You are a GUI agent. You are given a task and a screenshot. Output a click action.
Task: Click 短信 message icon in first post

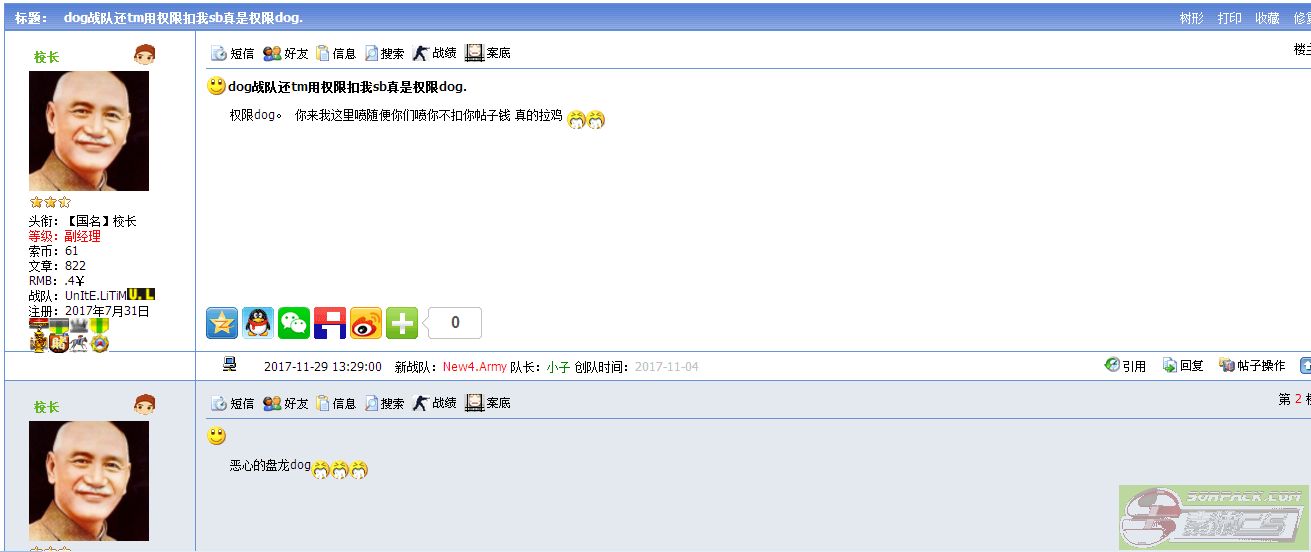click(x=232, y=53)
